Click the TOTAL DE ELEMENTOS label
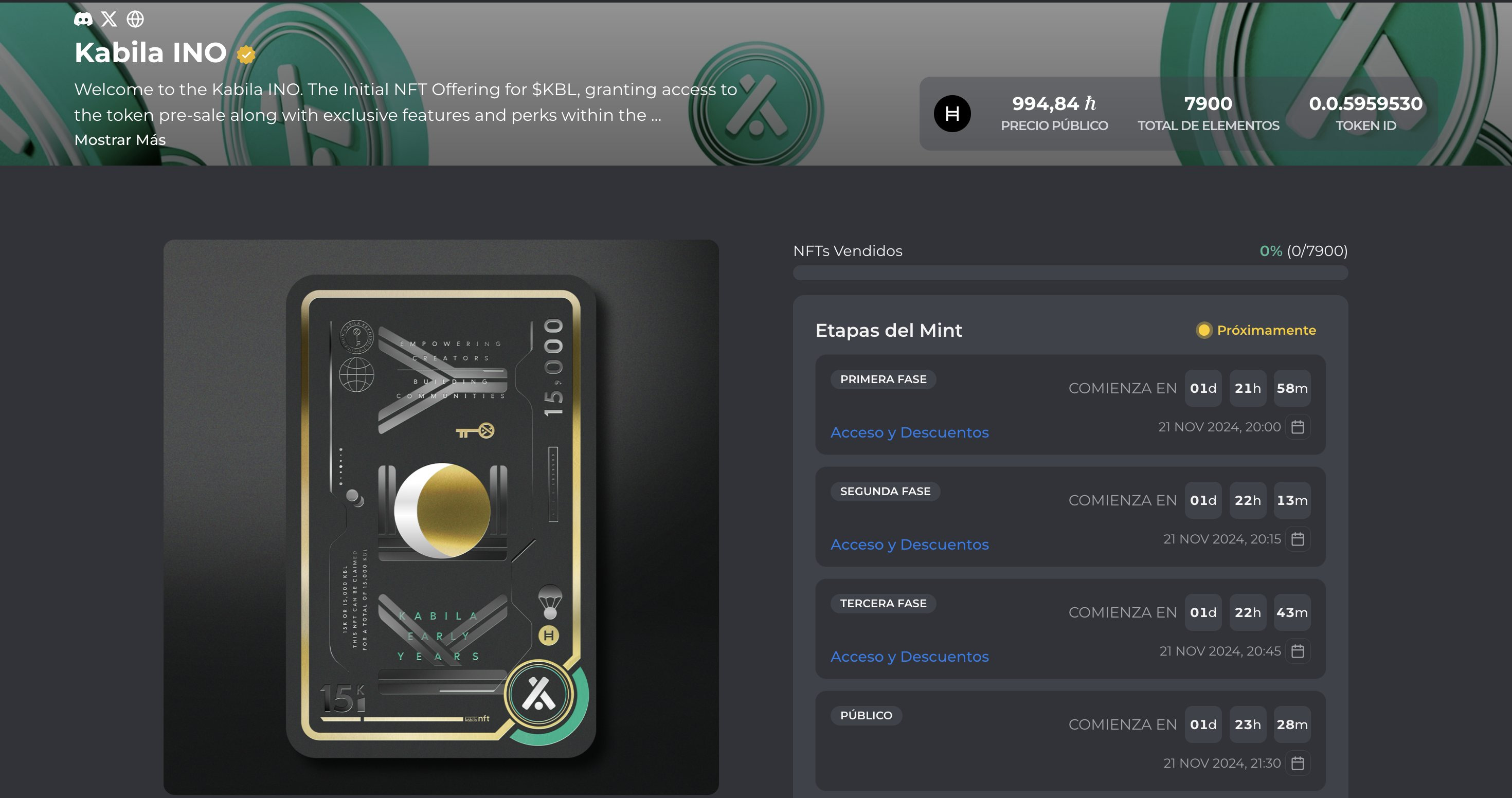The height and width of the screenshot is (798, 1512). [x=1208, y=125]
